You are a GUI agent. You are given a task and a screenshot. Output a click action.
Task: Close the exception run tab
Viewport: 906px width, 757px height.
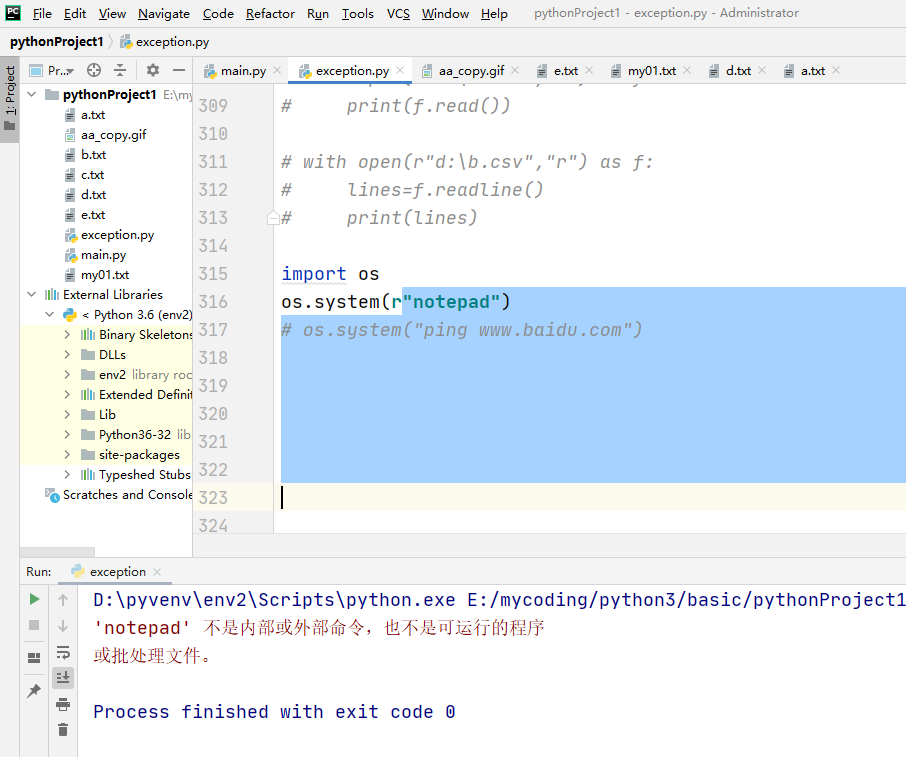click(157, 572)
